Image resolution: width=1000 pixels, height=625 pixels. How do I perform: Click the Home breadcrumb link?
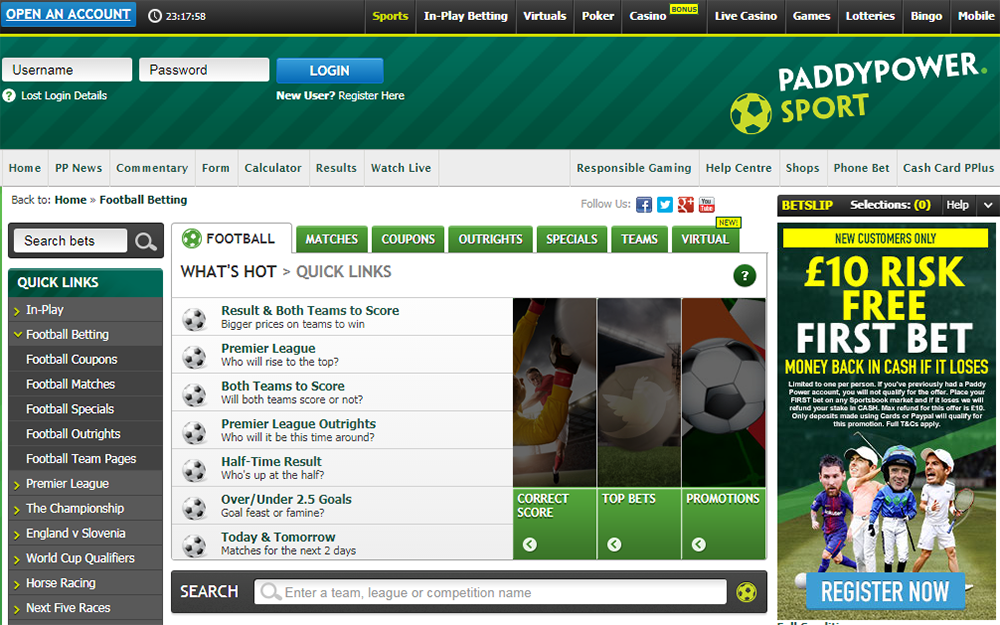tap(71, 200)
